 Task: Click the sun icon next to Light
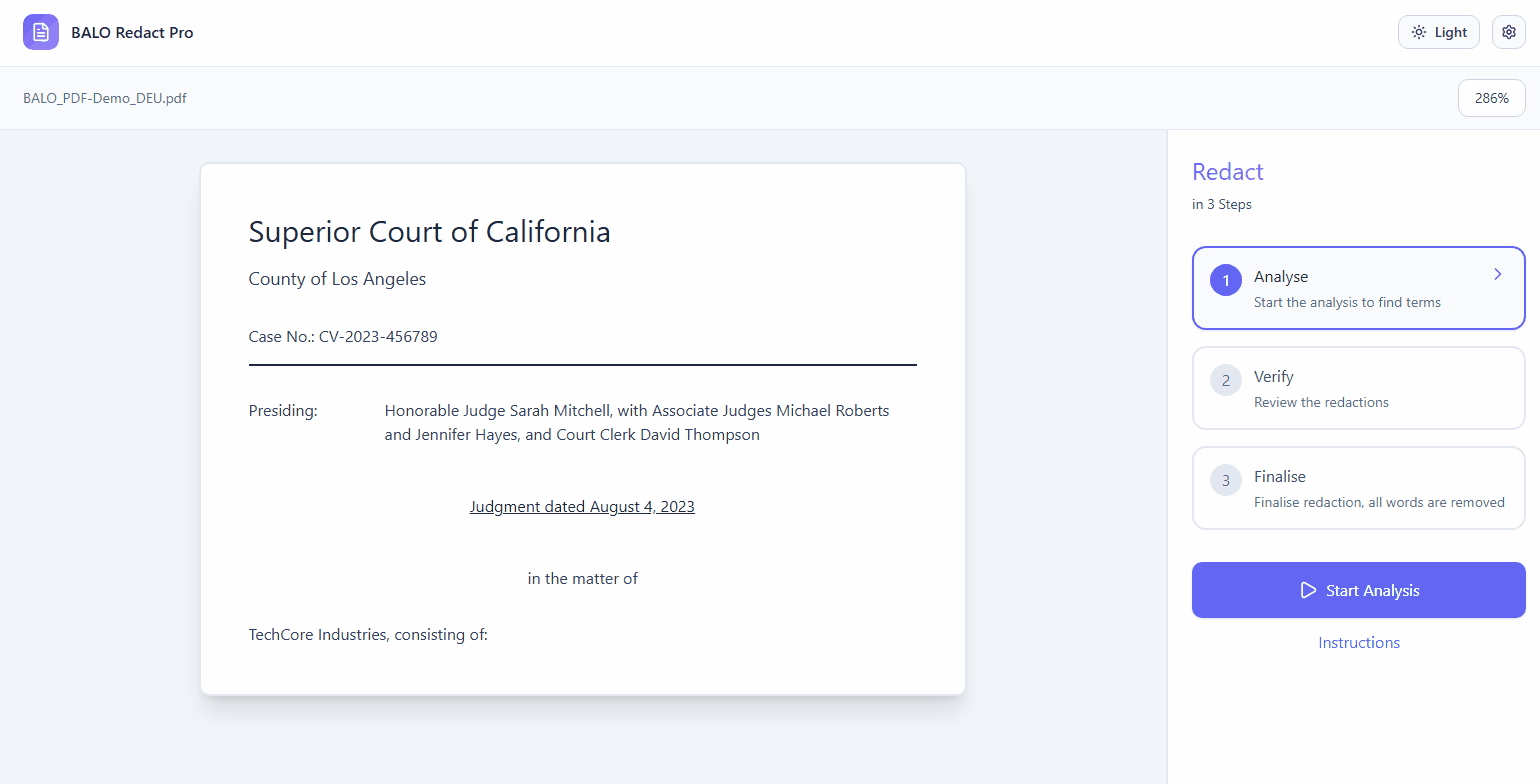tap(1418, 31)
